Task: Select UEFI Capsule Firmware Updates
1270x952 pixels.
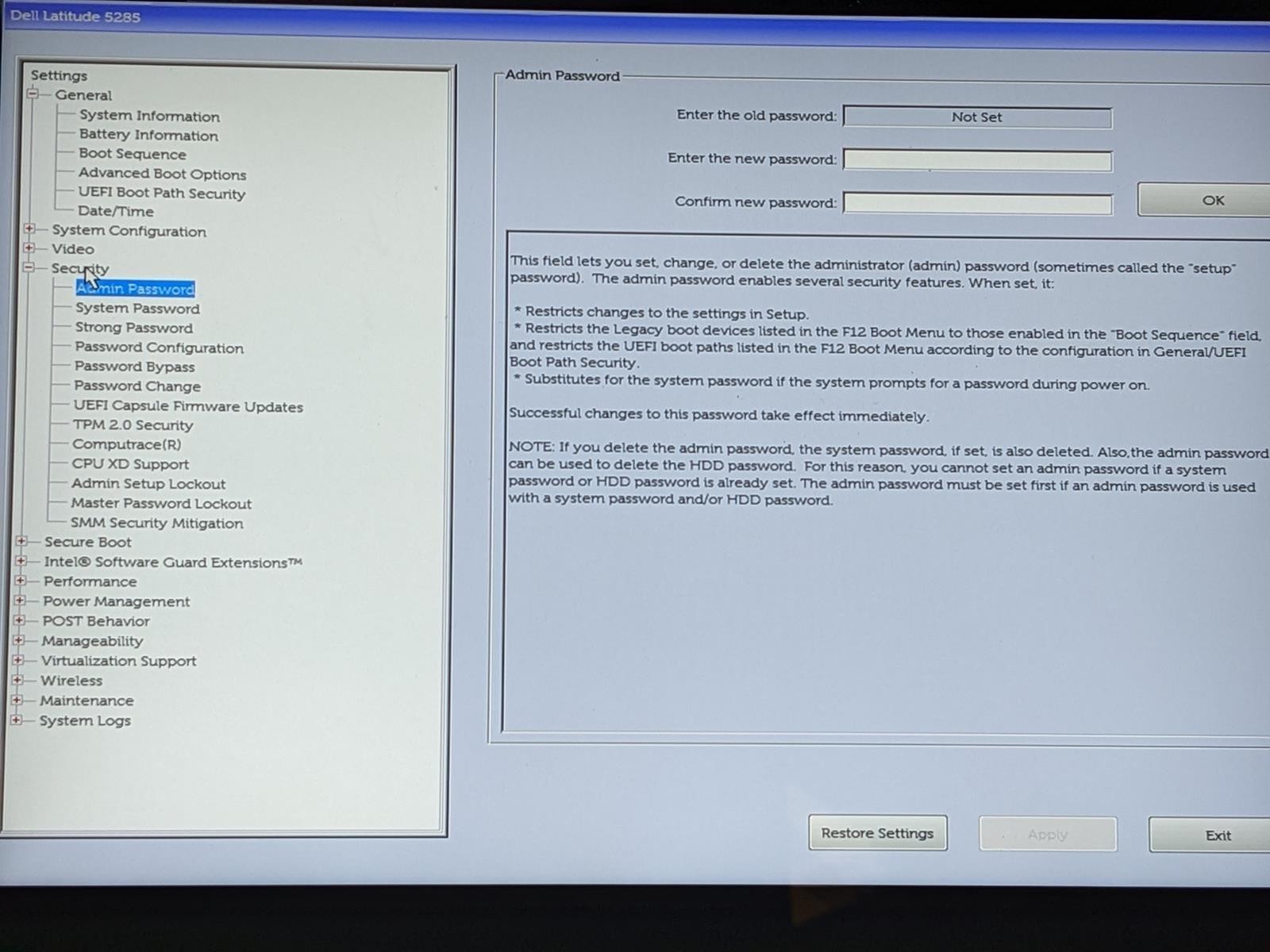Action: (188, 406)
